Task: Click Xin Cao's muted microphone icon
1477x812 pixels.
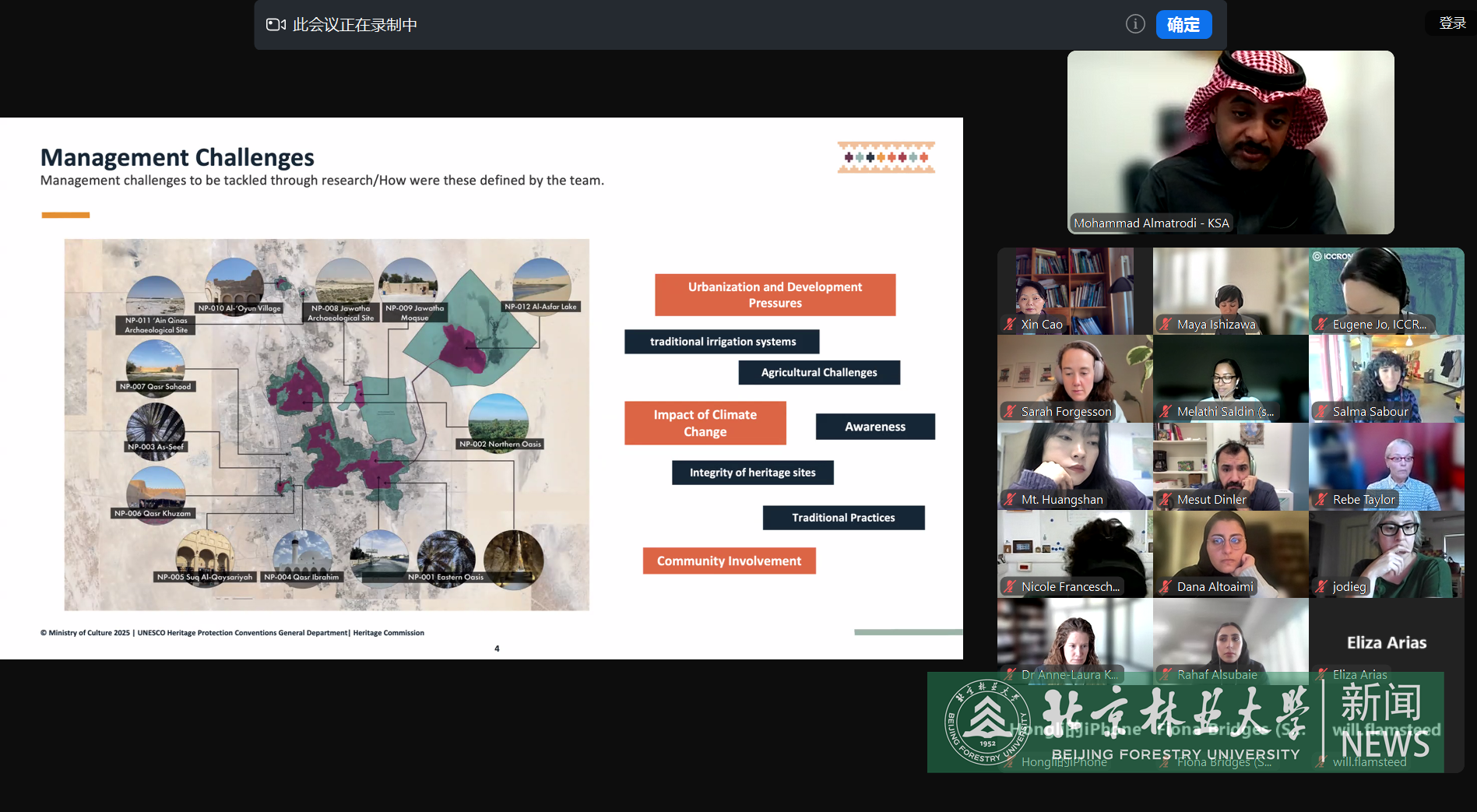Action: point(1010,325)
